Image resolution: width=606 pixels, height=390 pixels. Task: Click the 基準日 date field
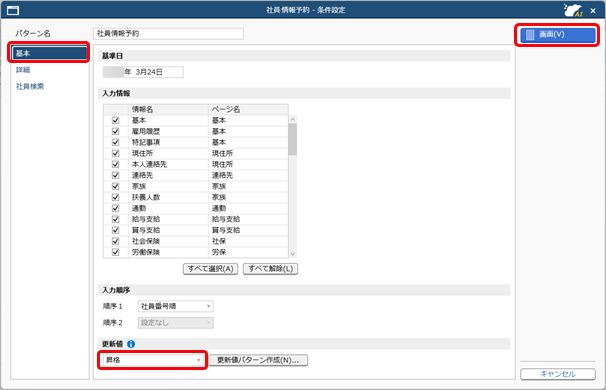point(143,72)
